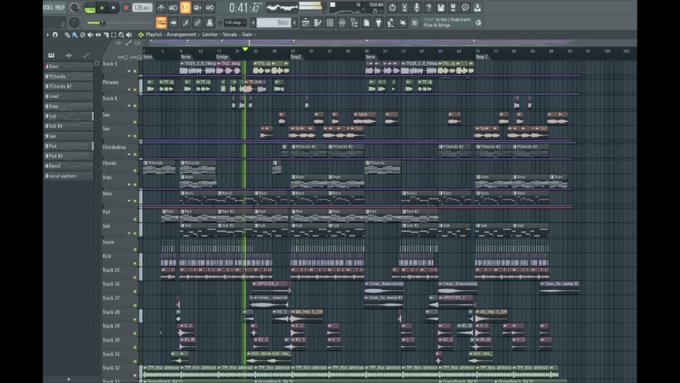Open the mixer window icon

(343, 23)
